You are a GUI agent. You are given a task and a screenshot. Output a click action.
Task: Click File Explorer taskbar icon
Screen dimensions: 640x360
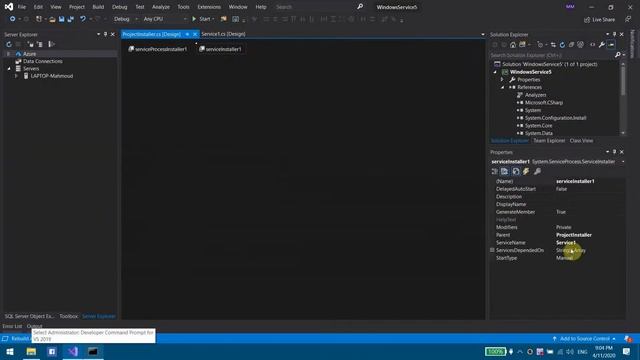pos(31,351)
